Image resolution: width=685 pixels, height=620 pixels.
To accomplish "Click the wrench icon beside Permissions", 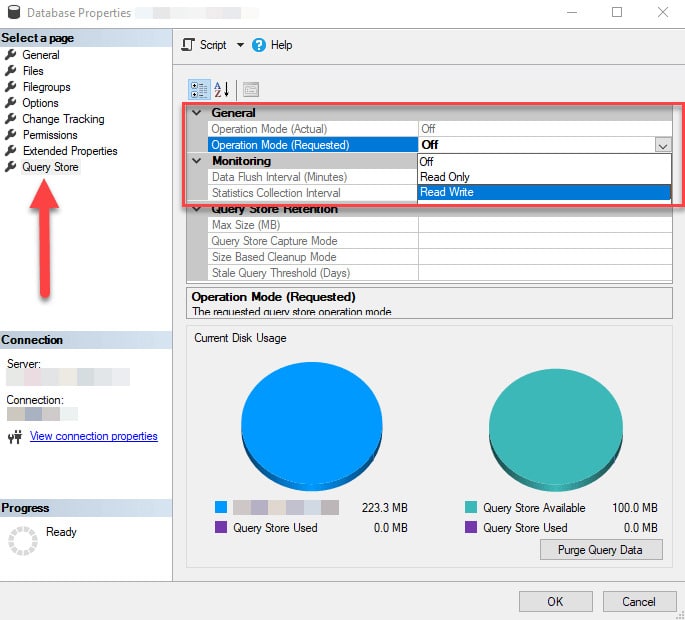I will [11, 135].
